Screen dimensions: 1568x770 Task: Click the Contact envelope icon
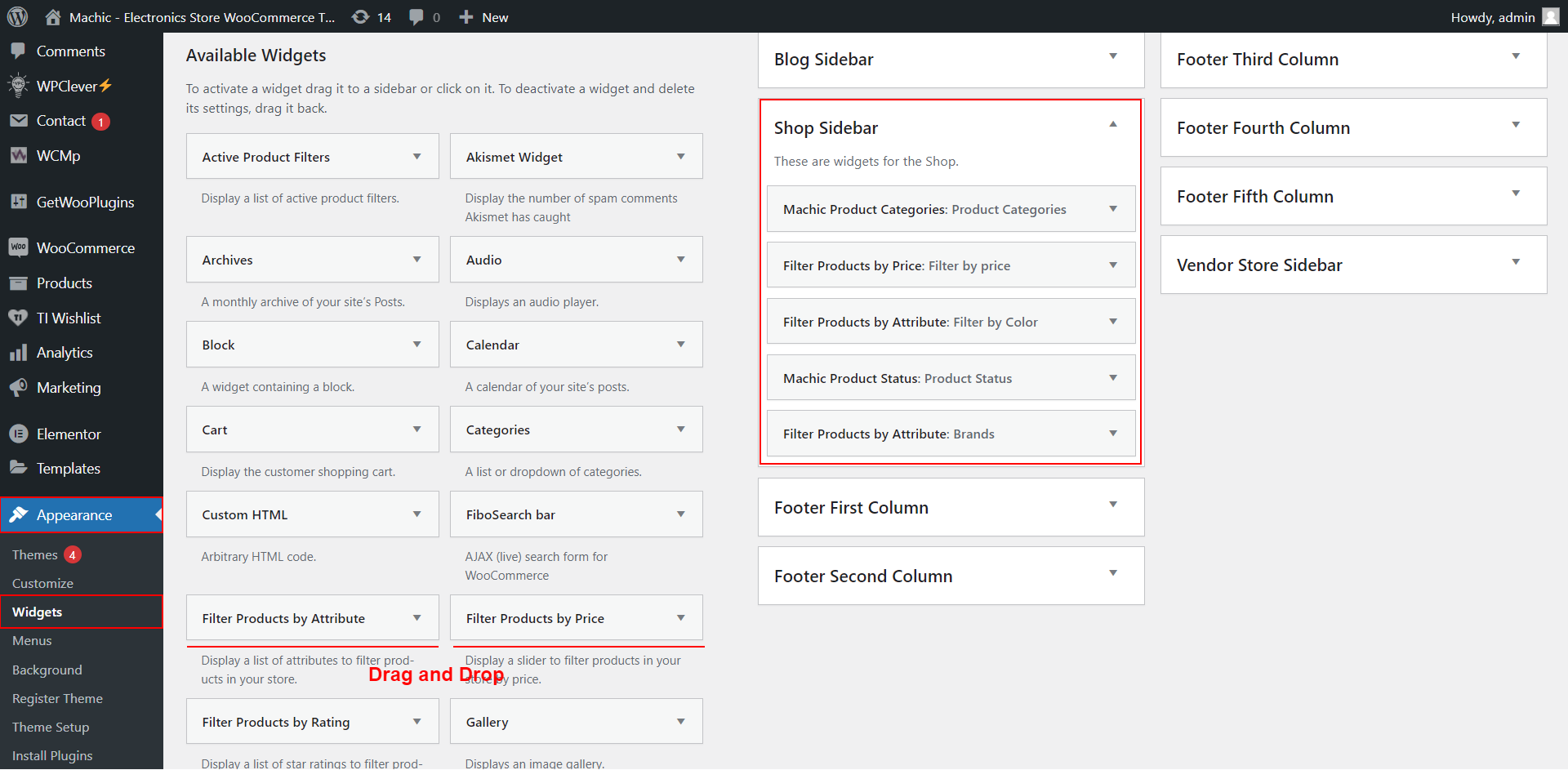(18, 121)
